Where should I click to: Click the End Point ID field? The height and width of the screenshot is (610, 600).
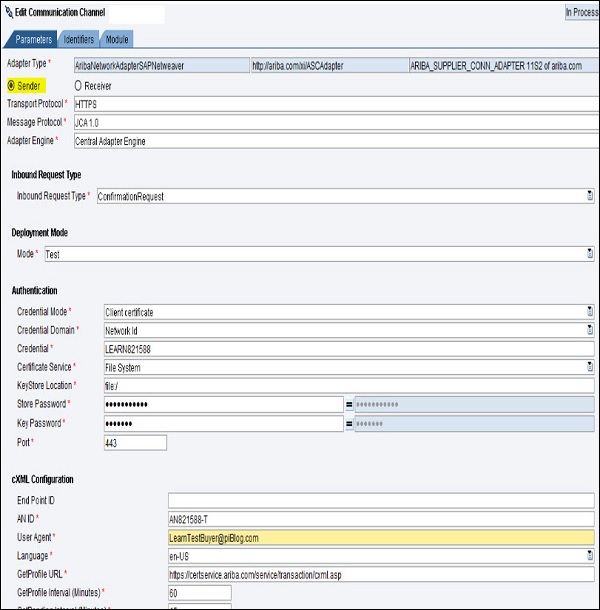380,500
